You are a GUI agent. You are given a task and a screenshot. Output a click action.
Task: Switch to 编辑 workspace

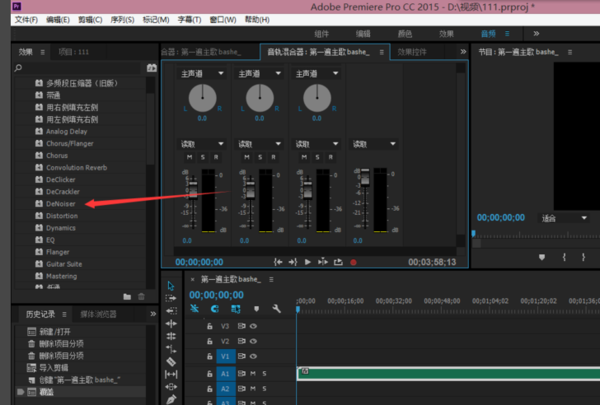[363, 34]
